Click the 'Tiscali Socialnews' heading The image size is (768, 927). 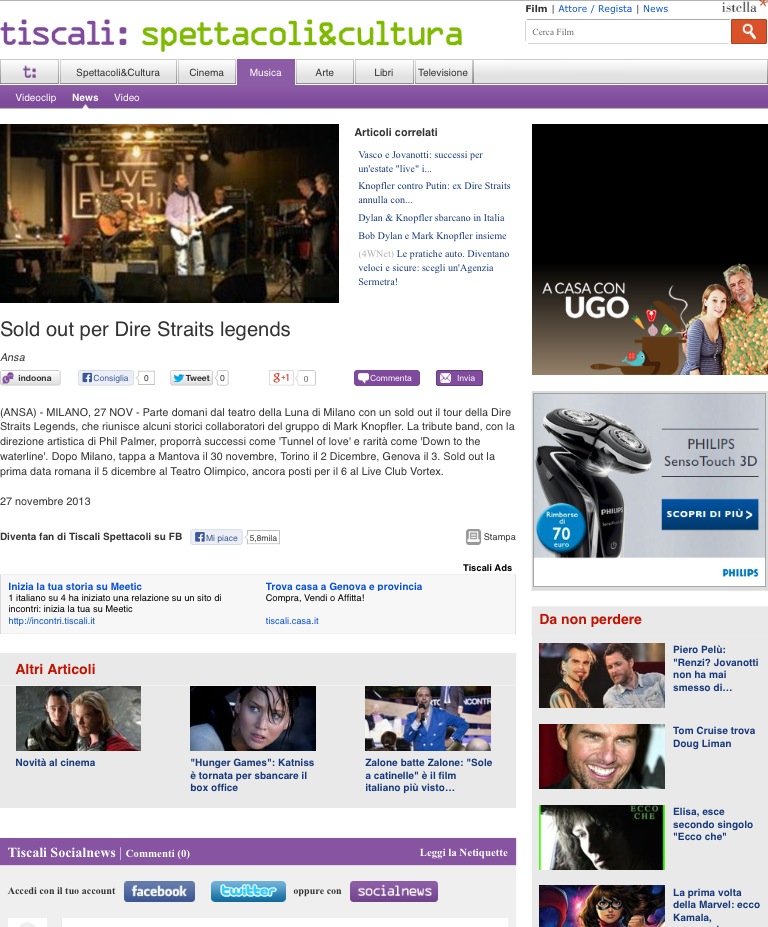[61, 853]
